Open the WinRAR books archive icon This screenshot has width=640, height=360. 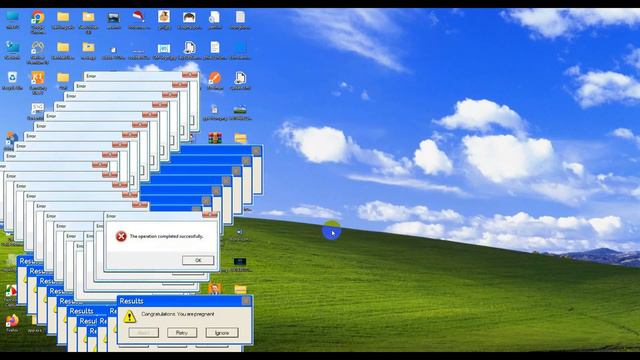point(215,138)
